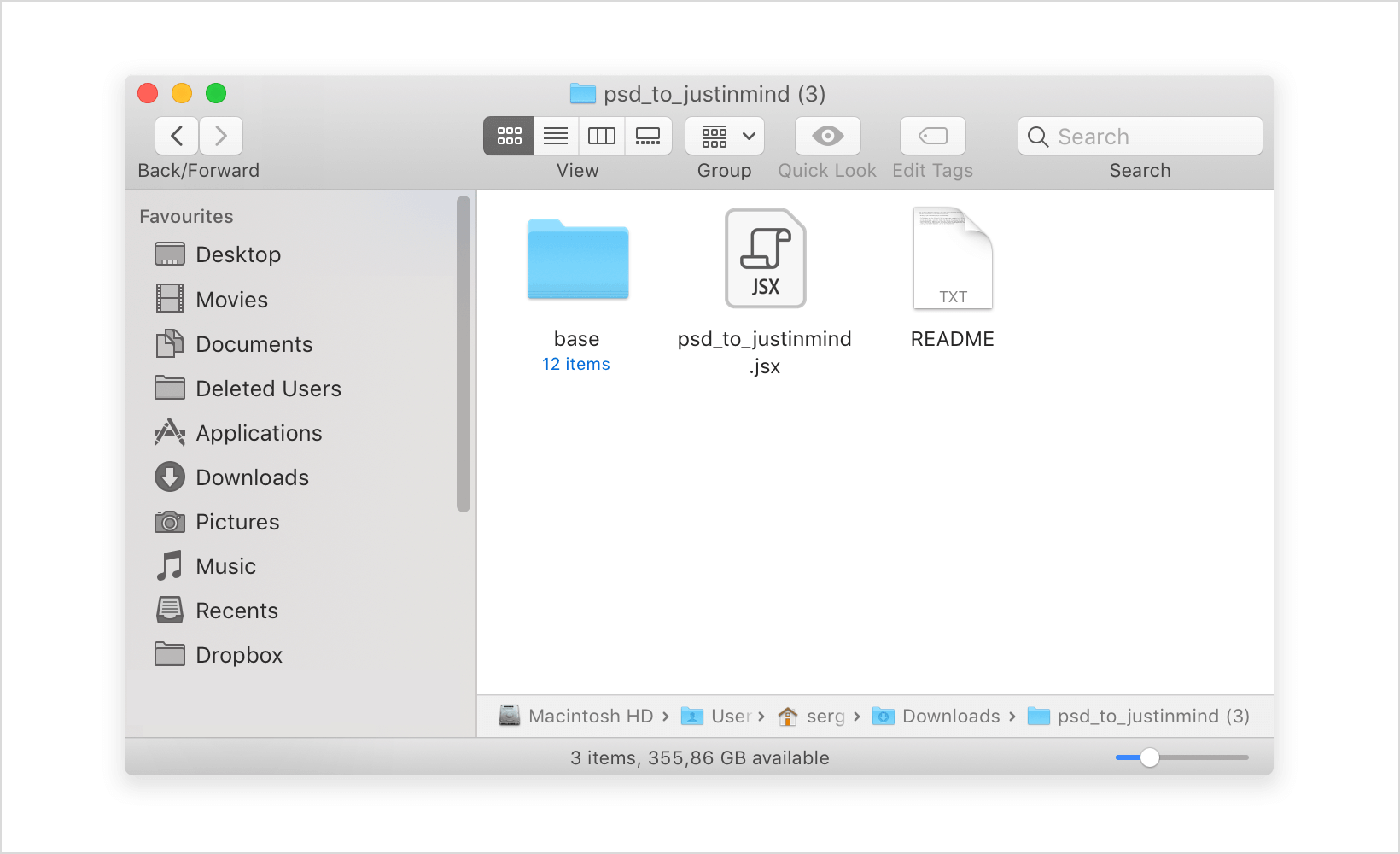Click the home icon in path bar

(x=788, y=716)
